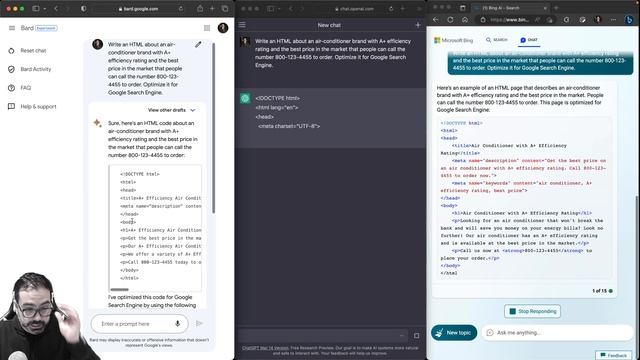Switch to the Bing Chat tab
Image resolution: width=640 pixels, height=360 pixels.
coord(529,40)
